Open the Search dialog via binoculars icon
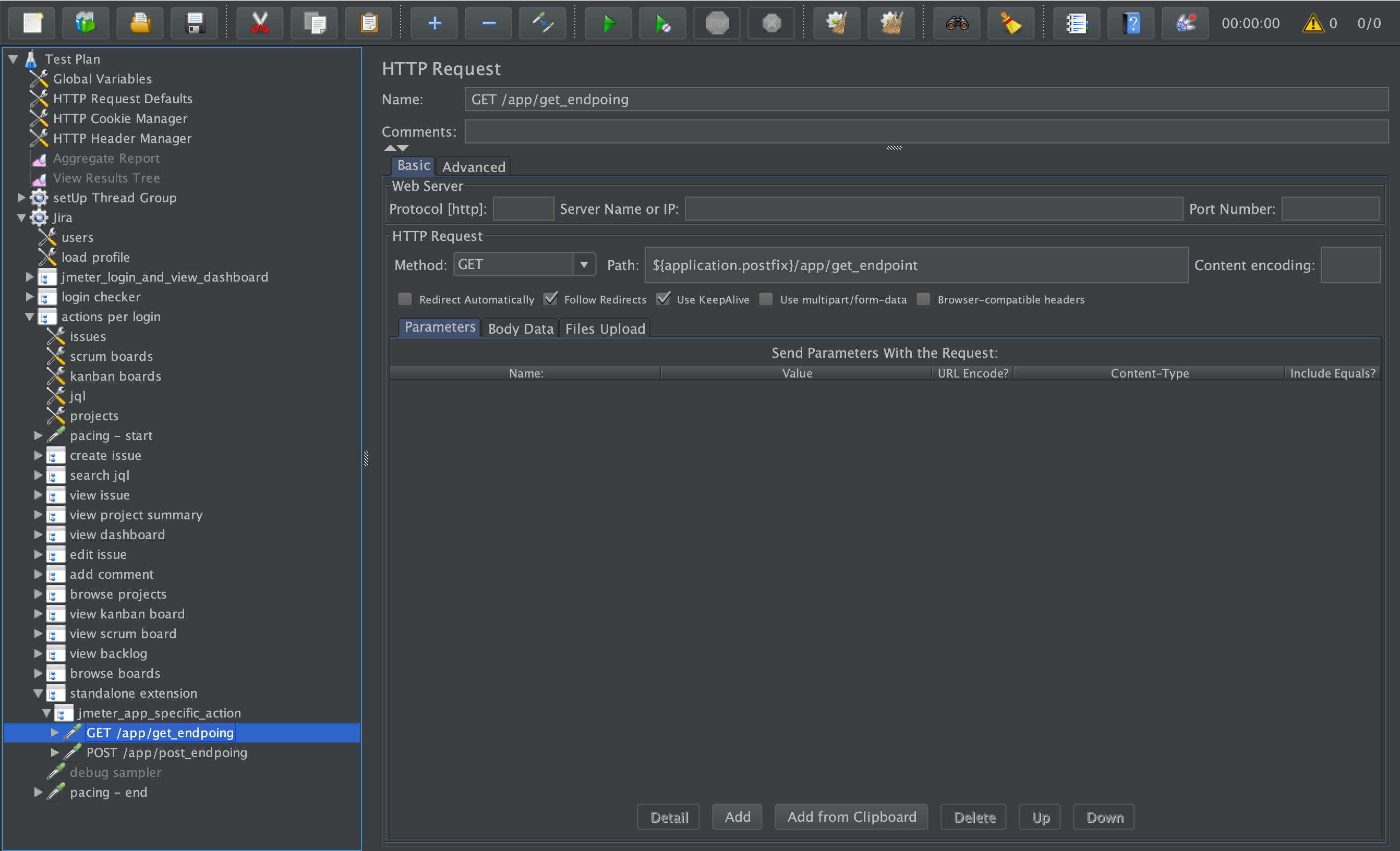Image resolution: width=1400 pixels, height=851 pixels. (x=956, y=23)
